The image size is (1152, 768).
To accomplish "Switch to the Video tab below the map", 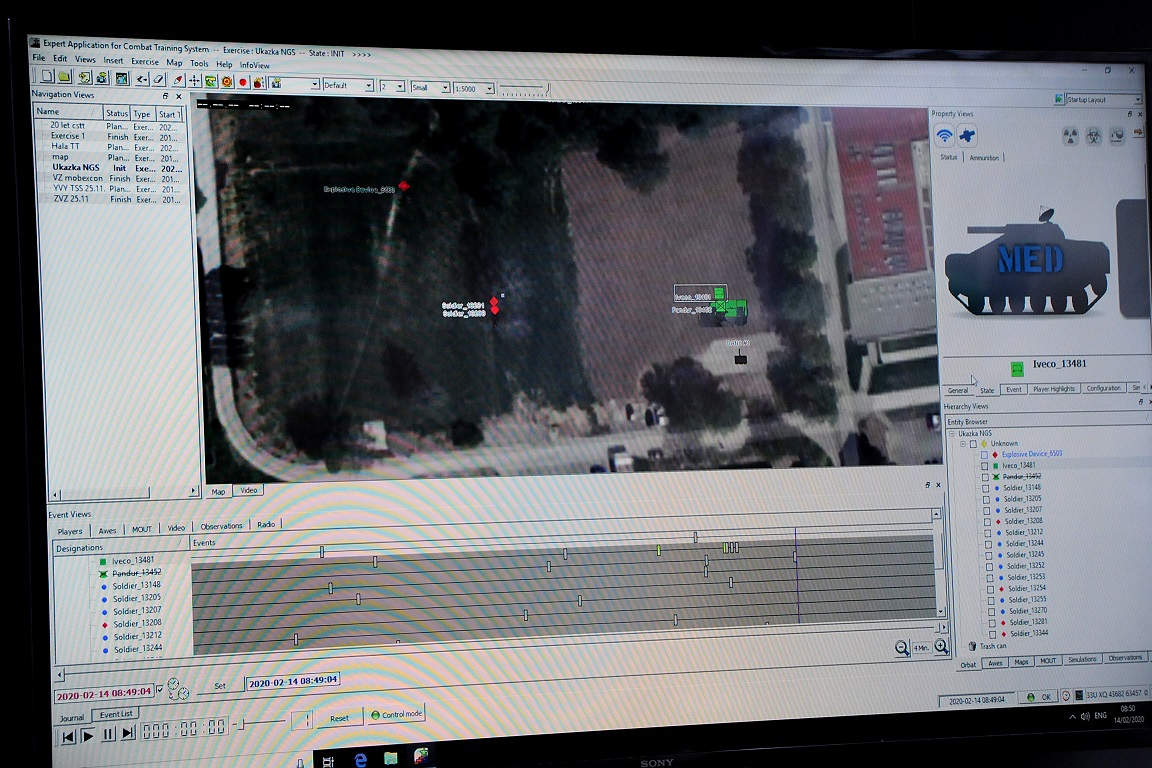I will pos(248,490).
